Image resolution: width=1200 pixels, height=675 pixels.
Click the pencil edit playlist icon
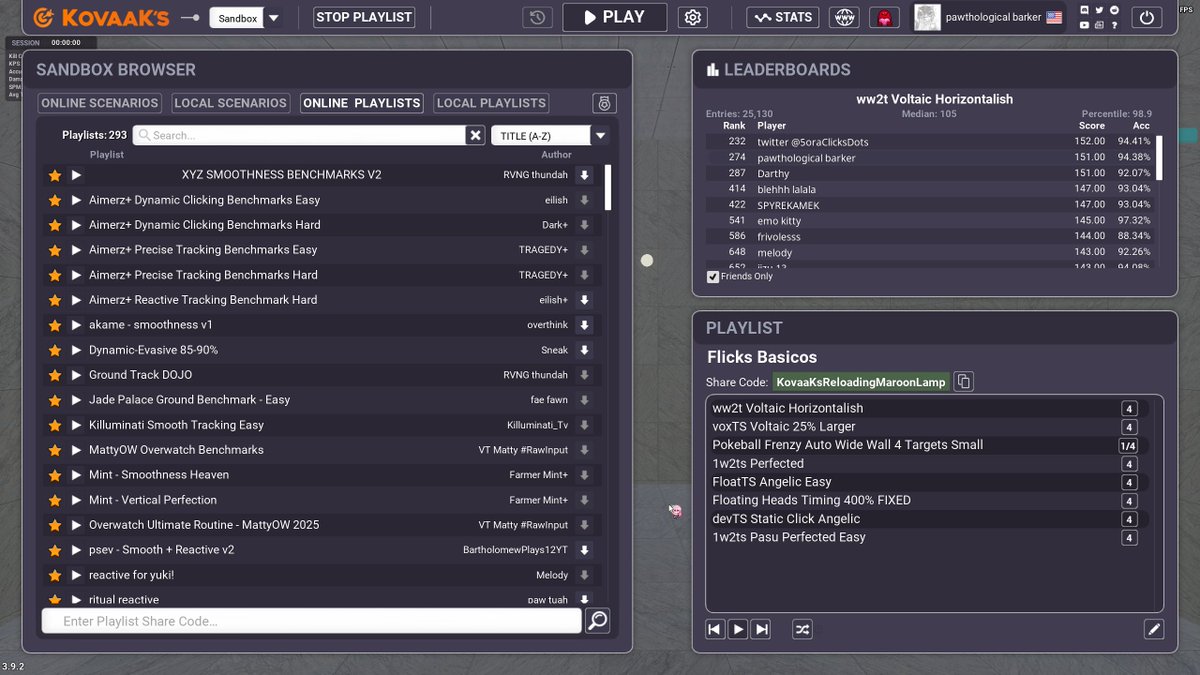click(1154, 629)
